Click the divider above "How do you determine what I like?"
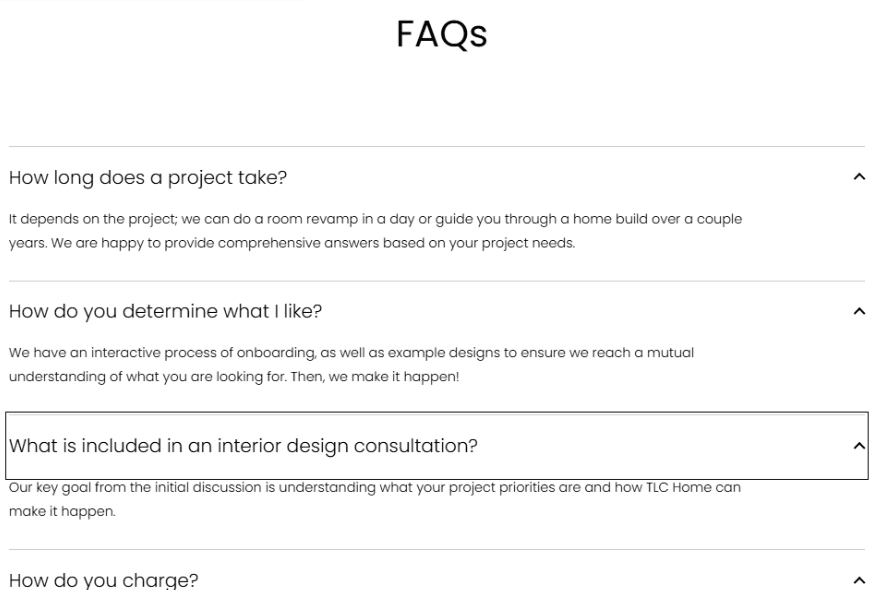The height and width of the screenshot is (606, 875). (437, 281)
